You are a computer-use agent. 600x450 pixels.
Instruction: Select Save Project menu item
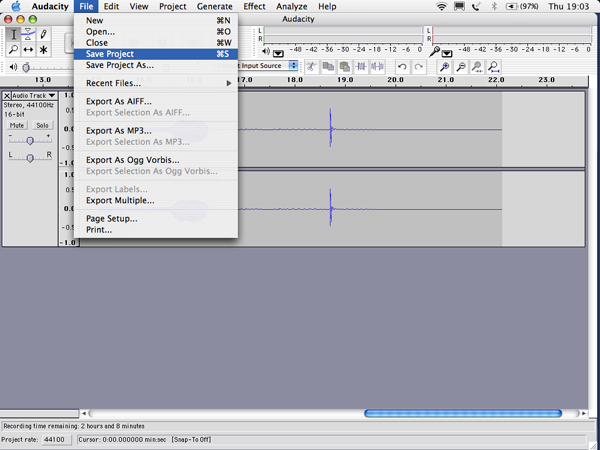tap(156, 54)
